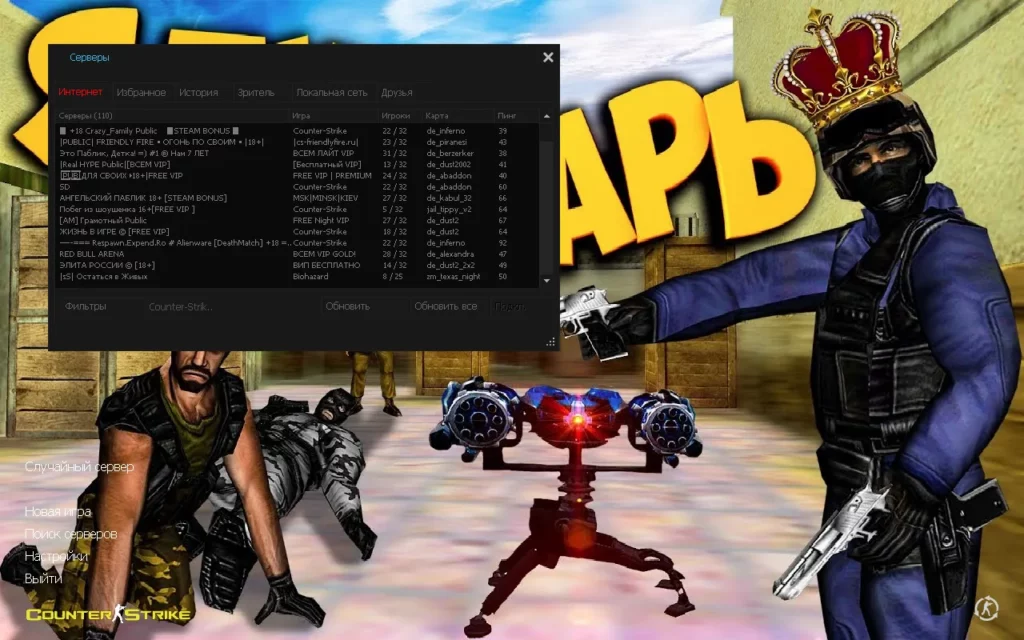
Task: Open the Локальная сеть tab
Action: pyautogui.click(x=332, y=93)
